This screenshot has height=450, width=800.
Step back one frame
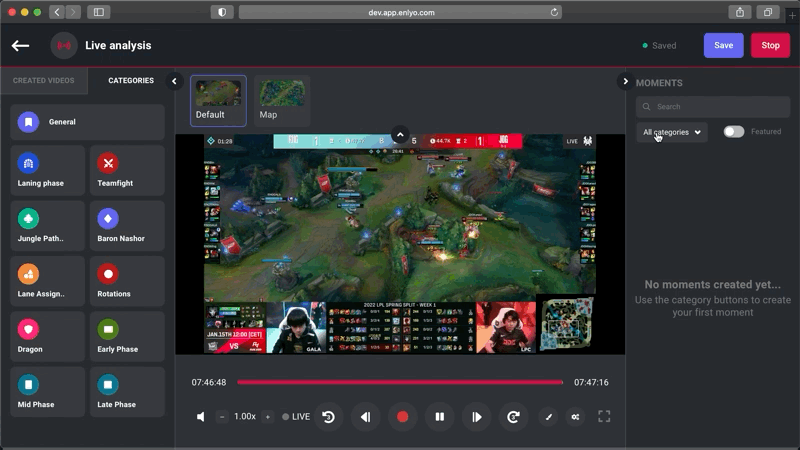tap(365, 417)
